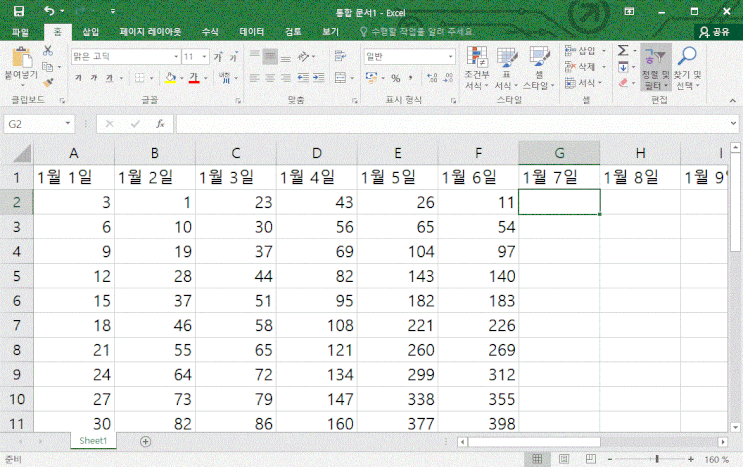The height and width of the screenshot is (467, 743).
Task: Click the Decrease Decimal icon
Action: tap(448, 78)
